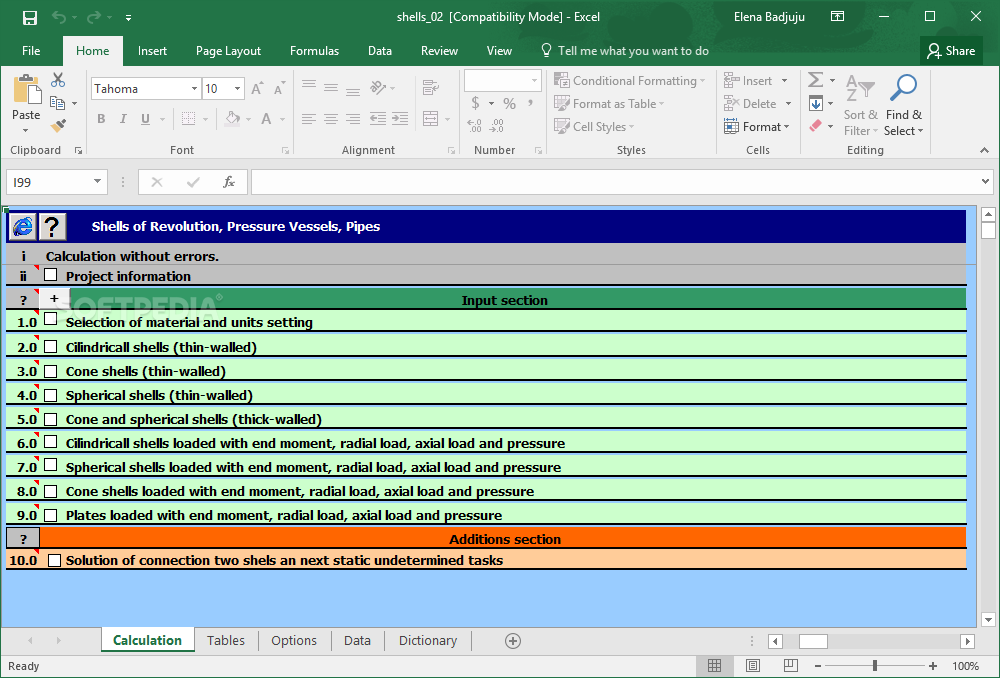Check Cone and spherical shells (thick-walled)
Image resolution: width=1000 pixels, height=678 pixels.
(x=50, y=419)
